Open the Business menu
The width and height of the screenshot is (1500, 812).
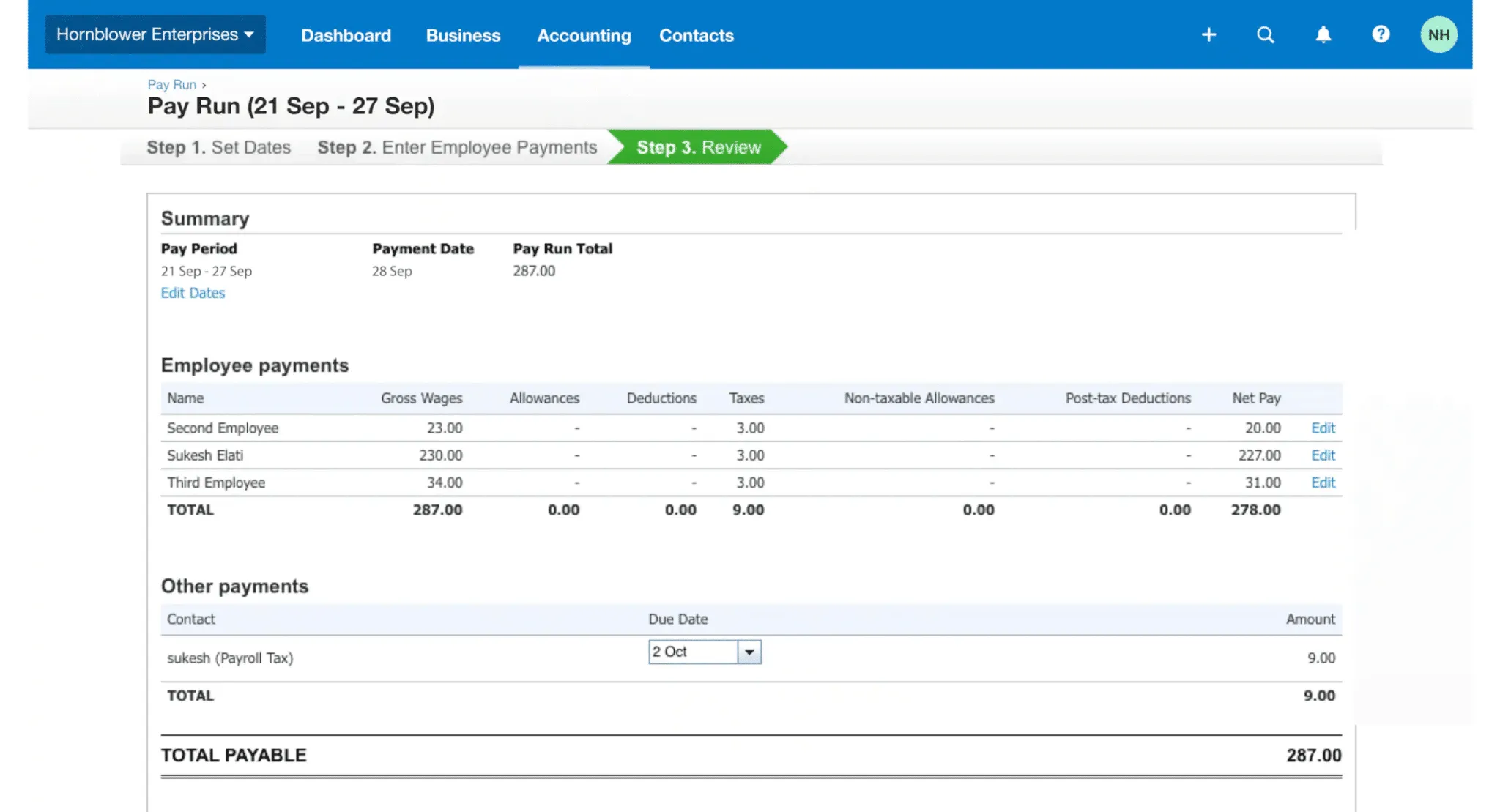tap(463, 35)
